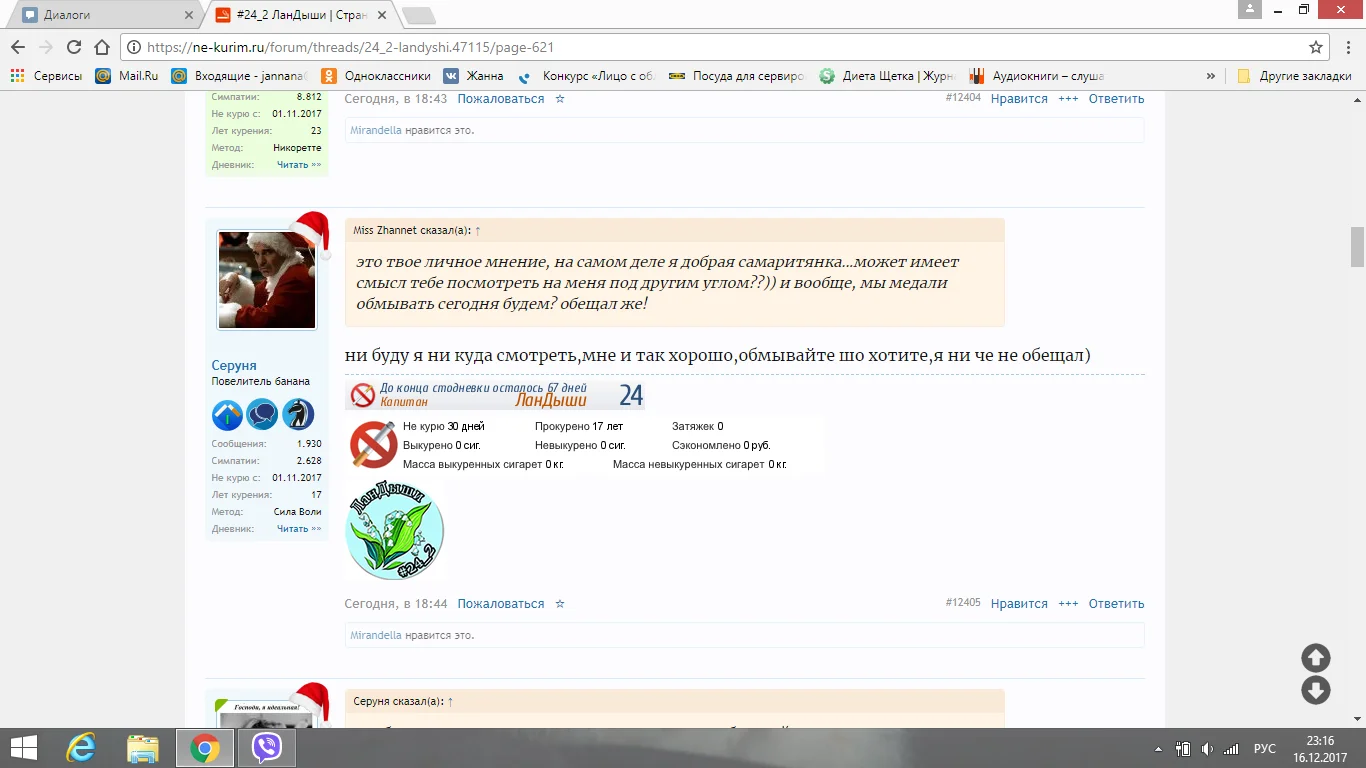Open the #12404 post permalink
This screenshot has width=1366, height=768.
963,98
